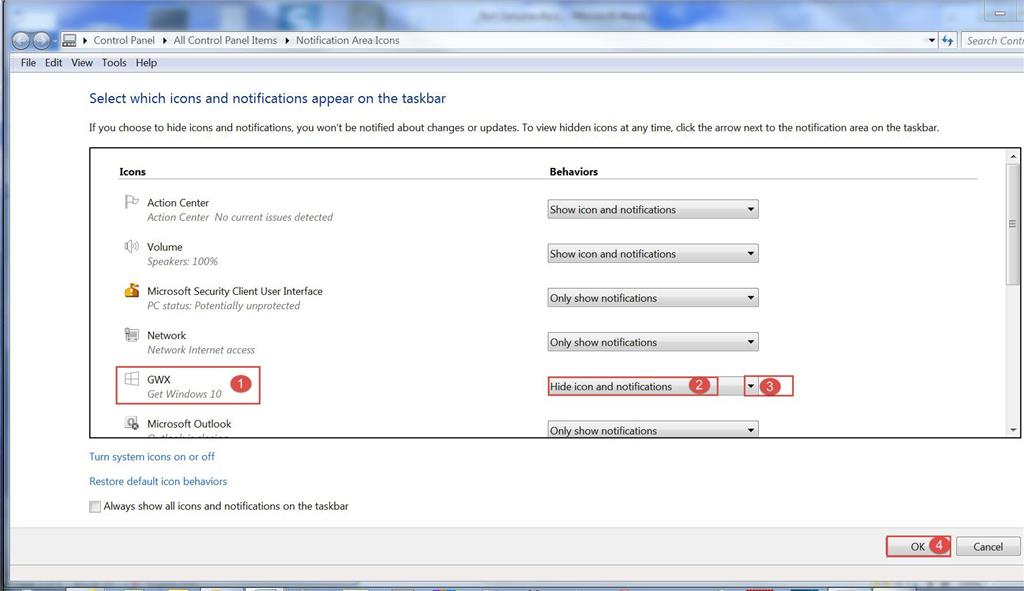
Task: Click the 'Network Internet access' description
Action: point(200,350)
